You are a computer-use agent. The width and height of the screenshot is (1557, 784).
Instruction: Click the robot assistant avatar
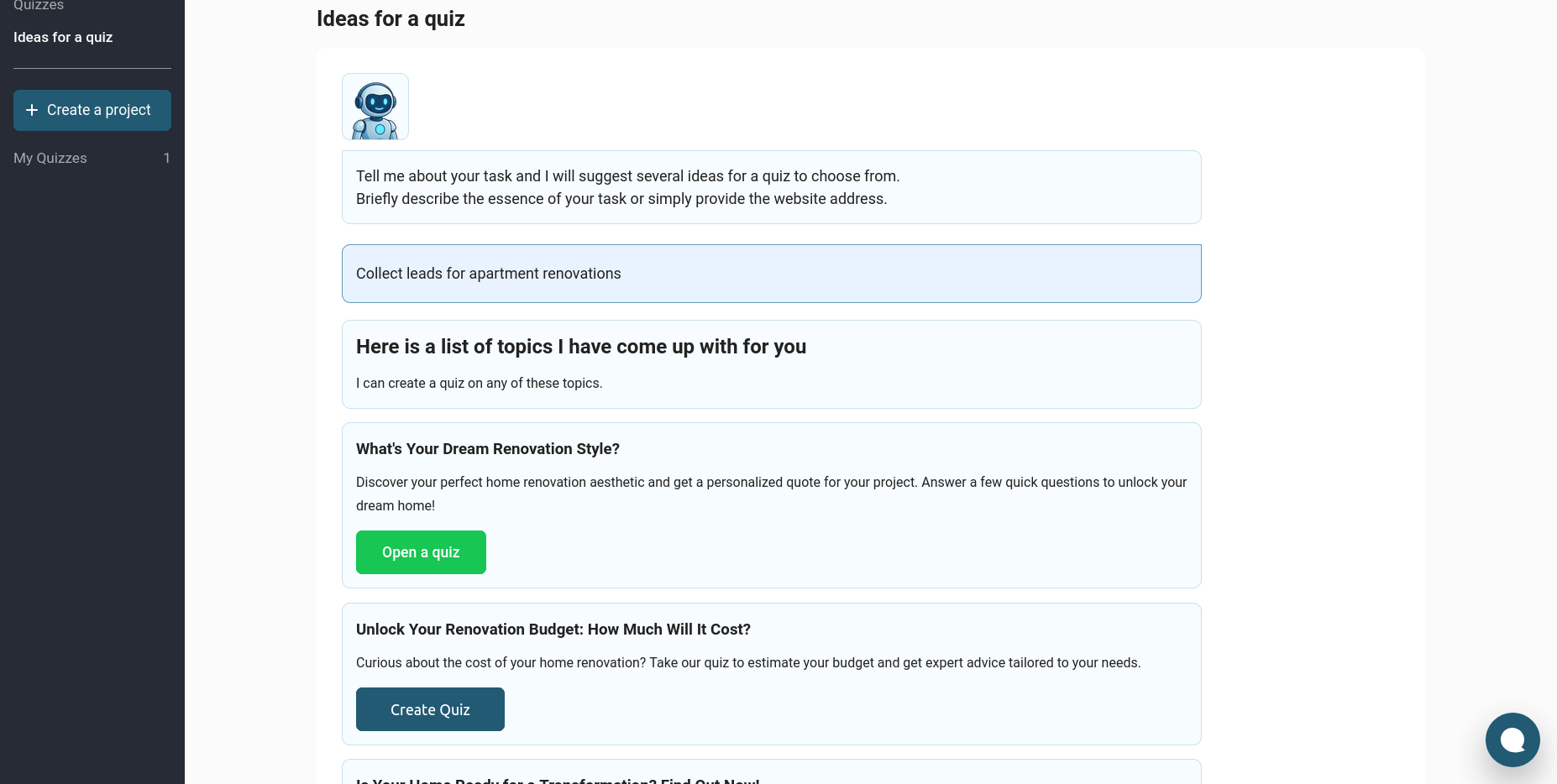tap(375, 107)
